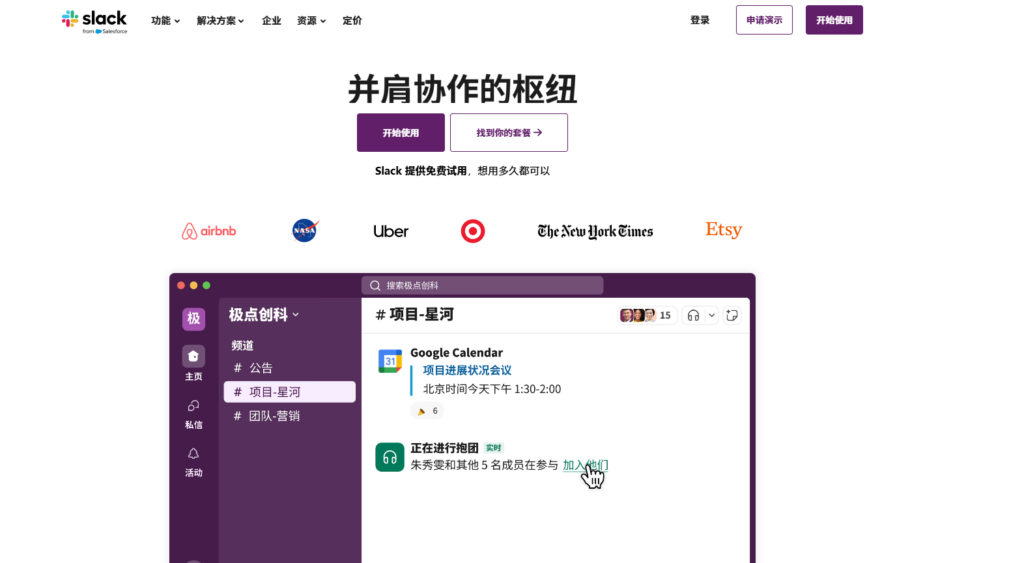Click the 实时 live badge

pos(494,448)
